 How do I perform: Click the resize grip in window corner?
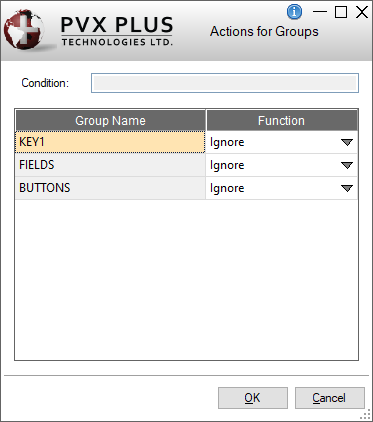tap(366, 415)
